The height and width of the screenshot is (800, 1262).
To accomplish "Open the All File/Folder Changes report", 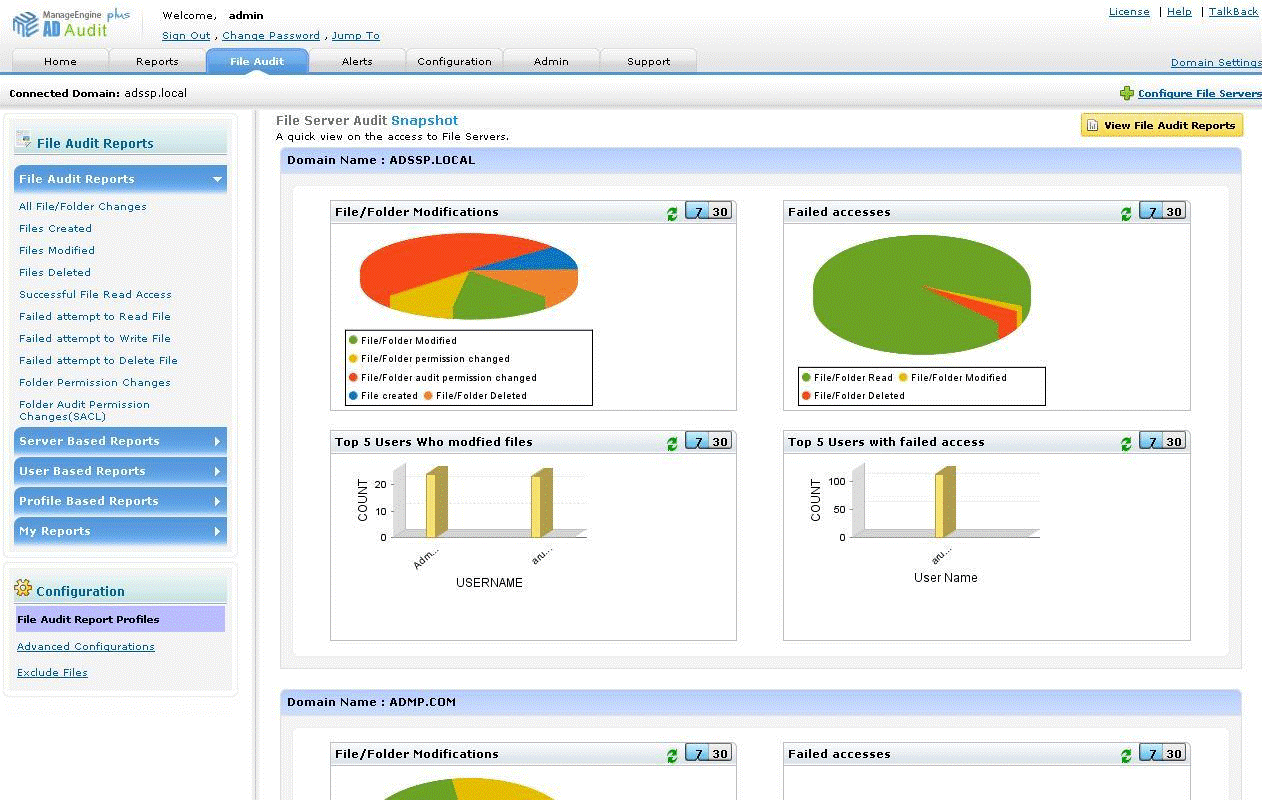I will click(x=83, y=207).
